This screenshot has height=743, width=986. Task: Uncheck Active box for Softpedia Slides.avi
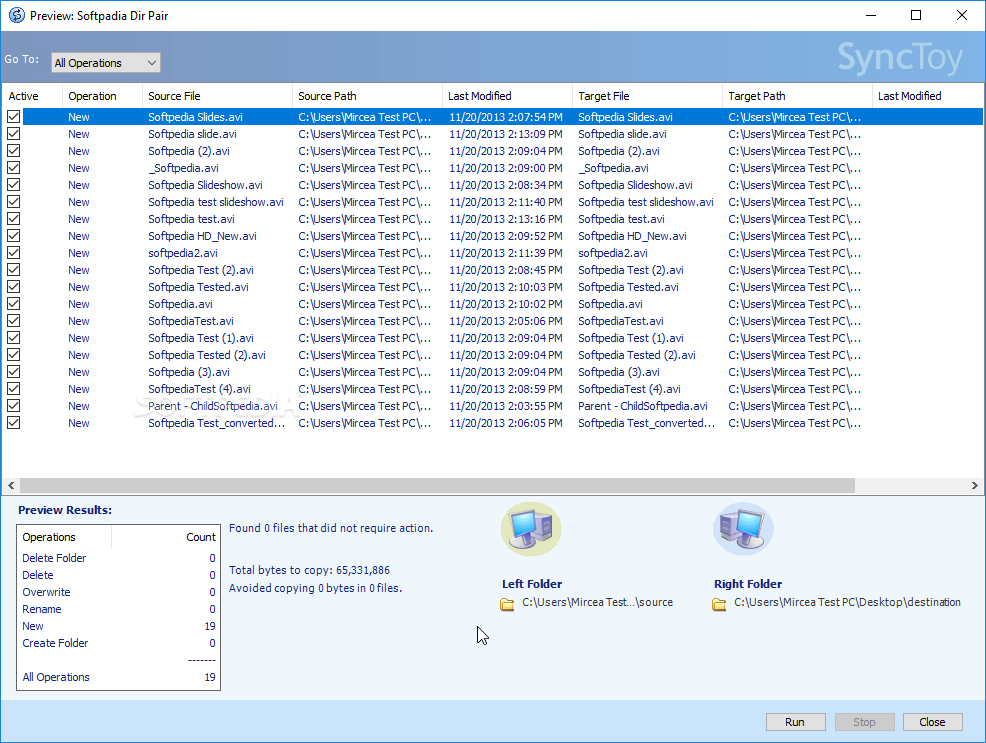13,117
